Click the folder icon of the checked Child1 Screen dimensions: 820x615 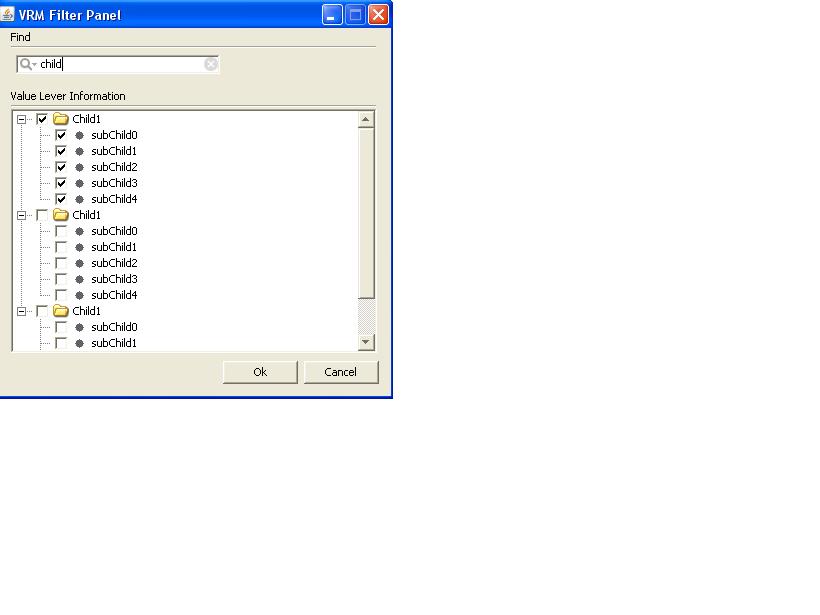(x=61, y=119)
